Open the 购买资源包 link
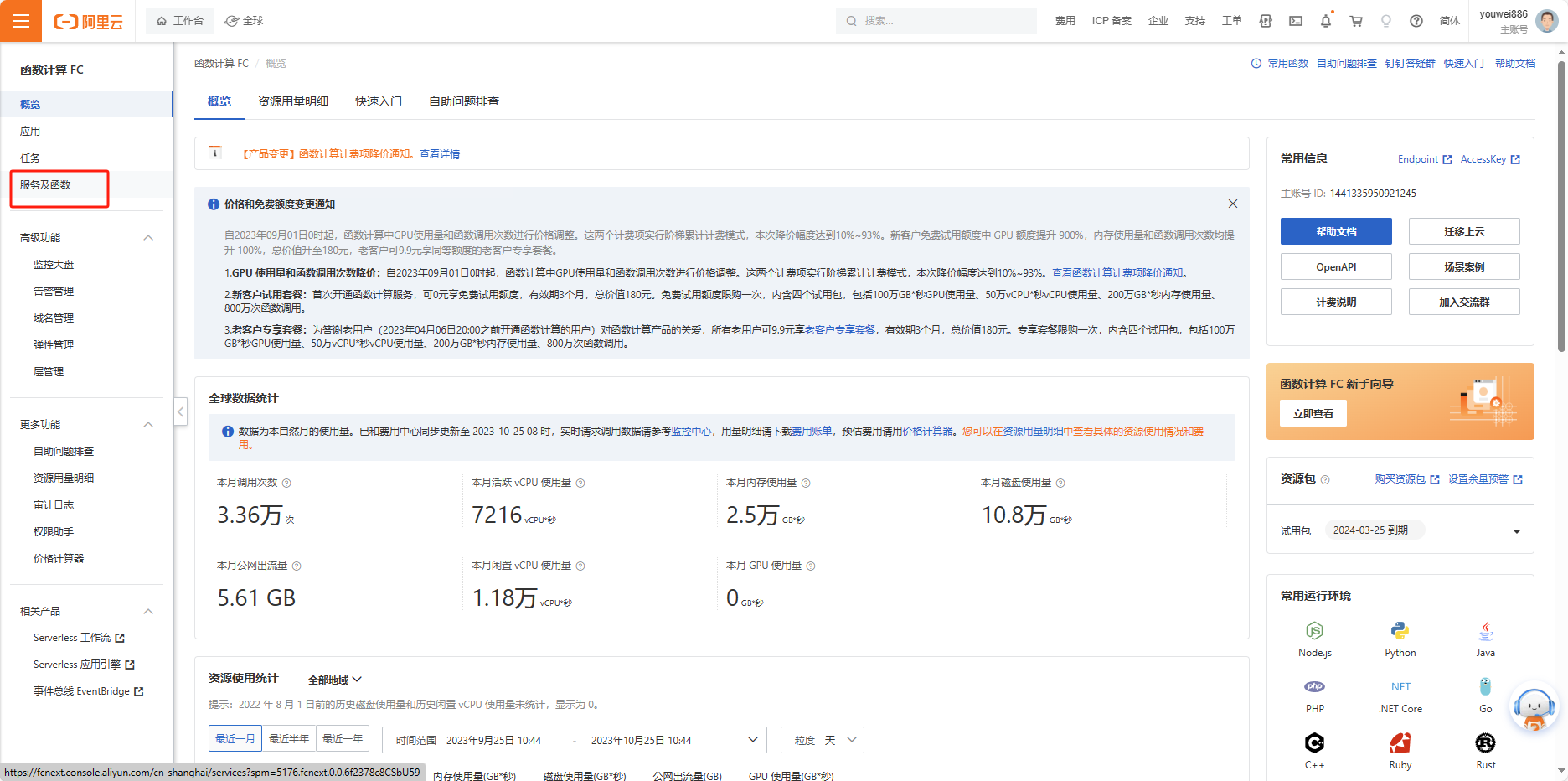 pos(1407,479)
